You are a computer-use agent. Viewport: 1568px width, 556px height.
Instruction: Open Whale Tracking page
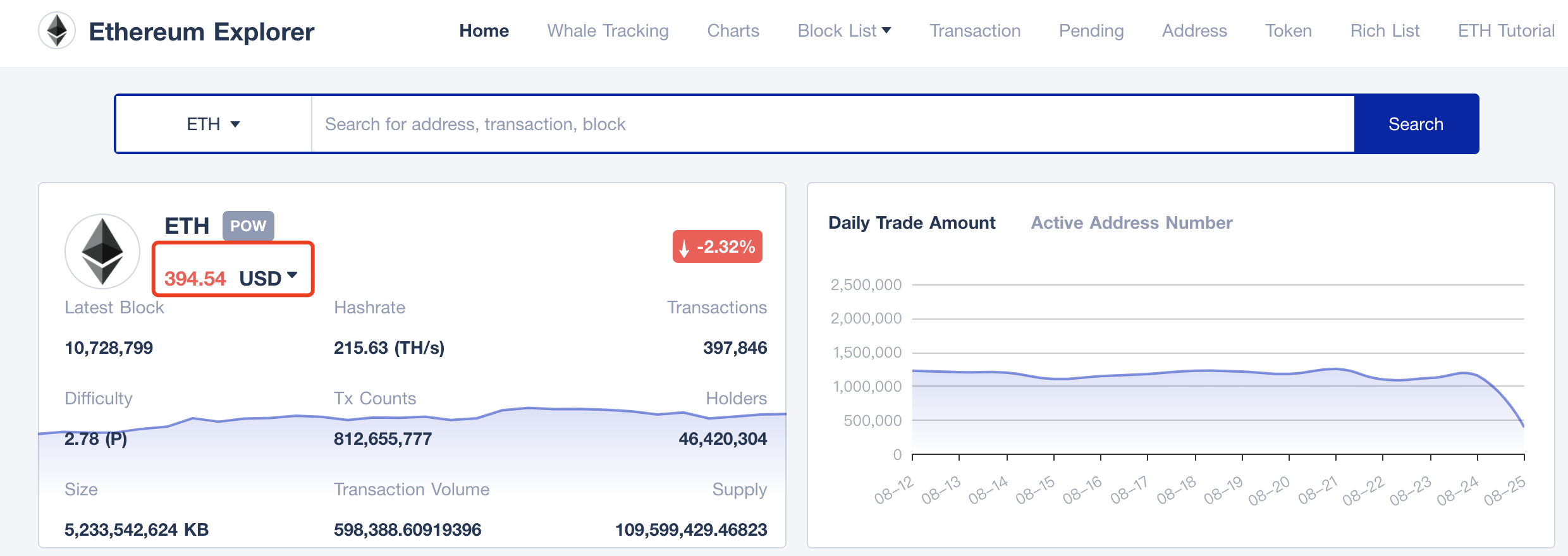tap(608, 30)
